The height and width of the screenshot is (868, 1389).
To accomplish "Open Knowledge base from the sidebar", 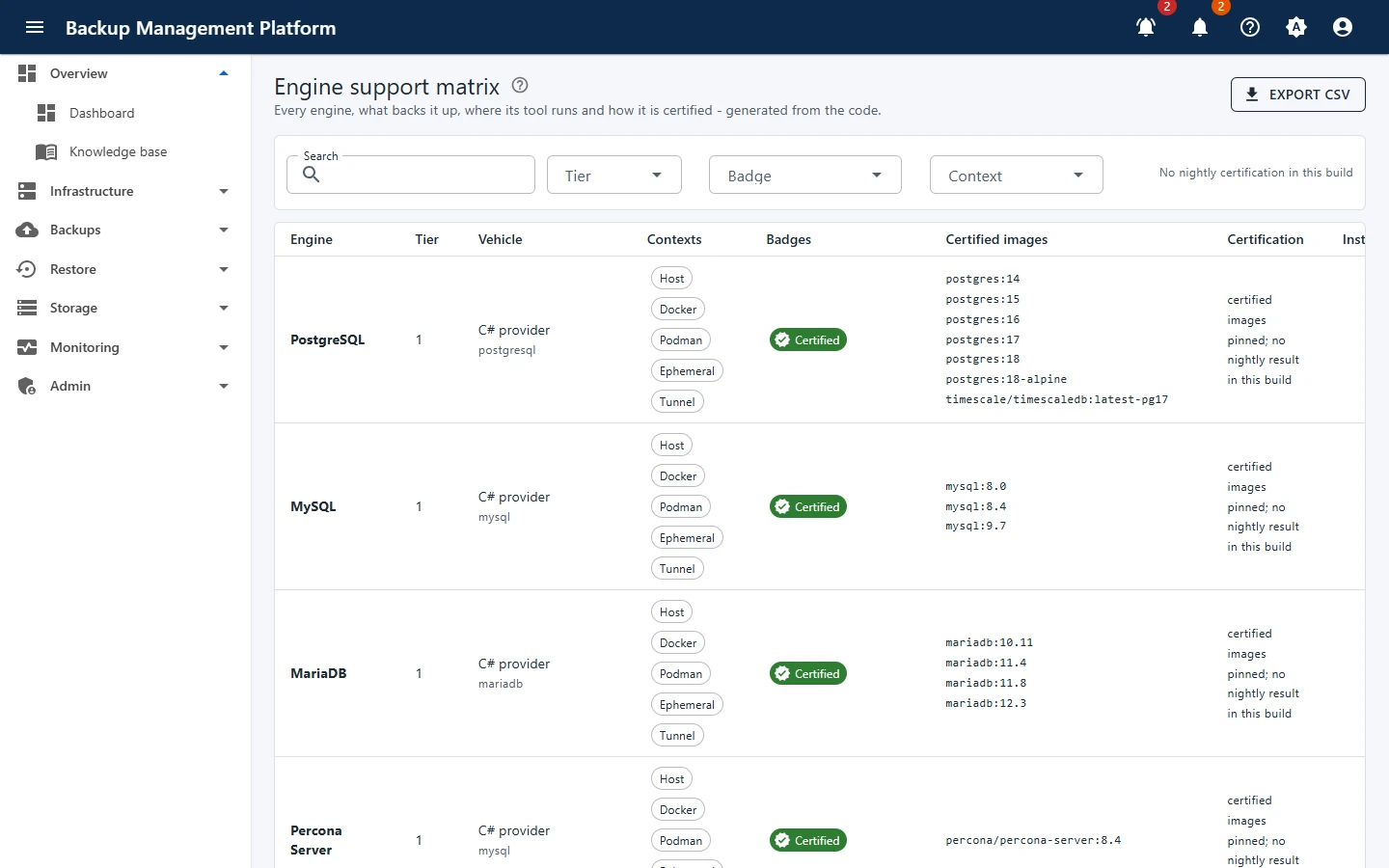I will click(x=125, y=151).
